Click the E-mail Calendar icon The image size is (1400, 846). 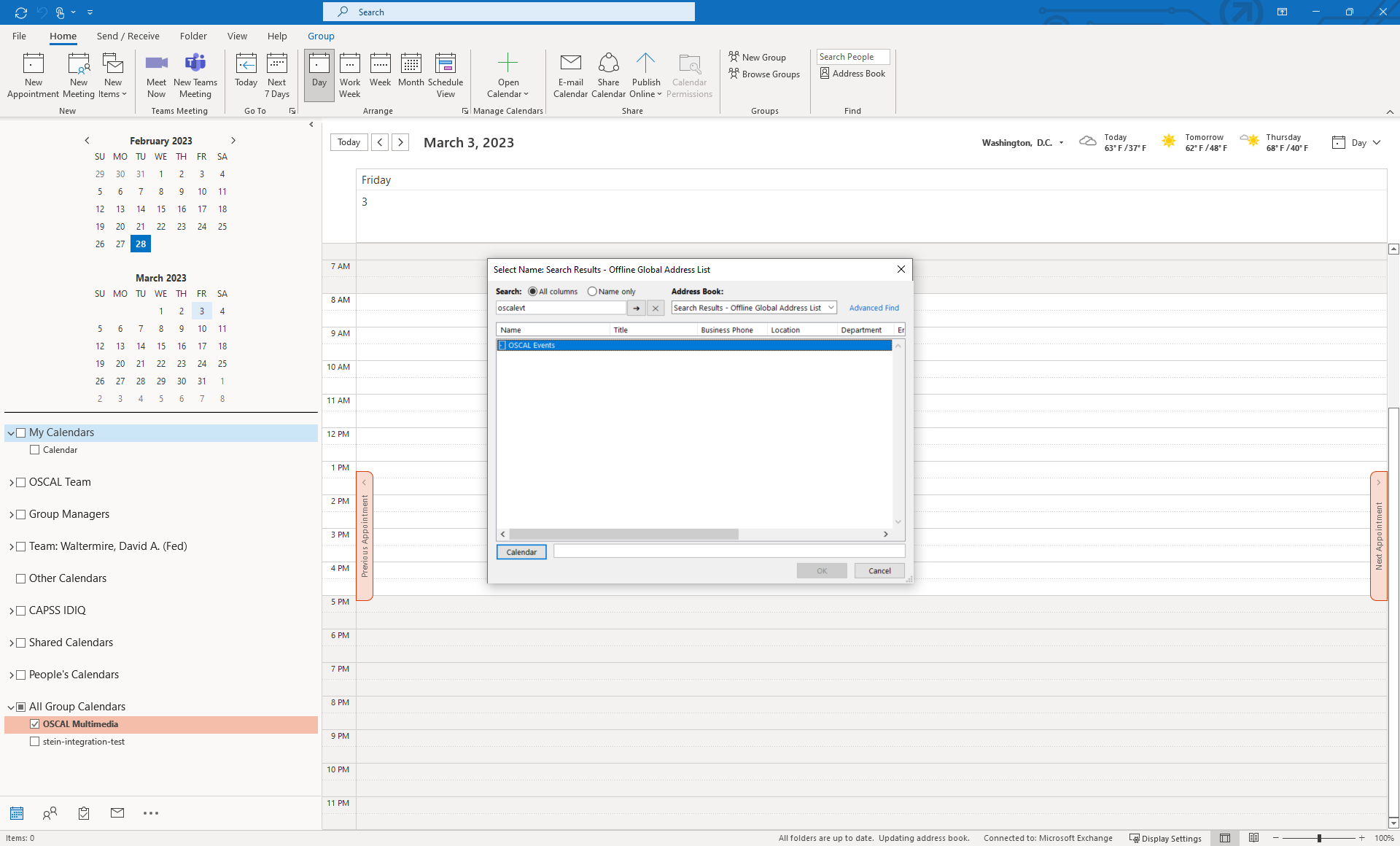pos(570,75)
